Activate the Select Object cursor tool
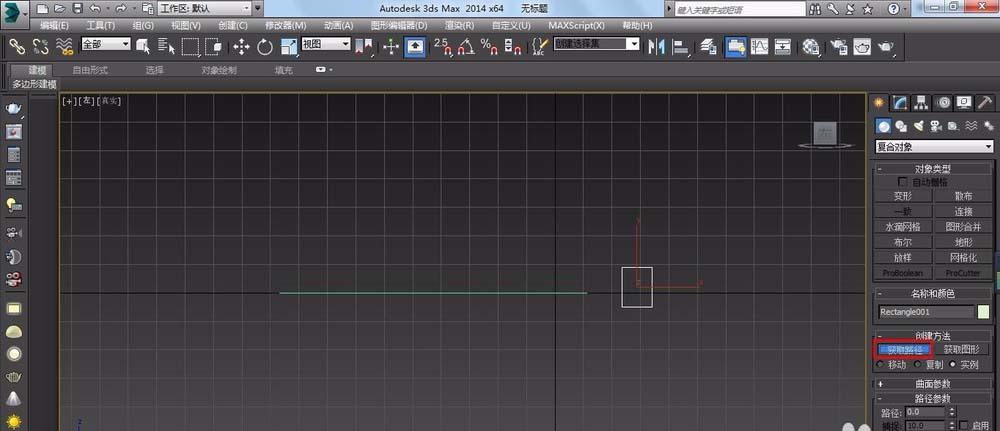This screenshot has height=431, width=1000. pos(142,46)
